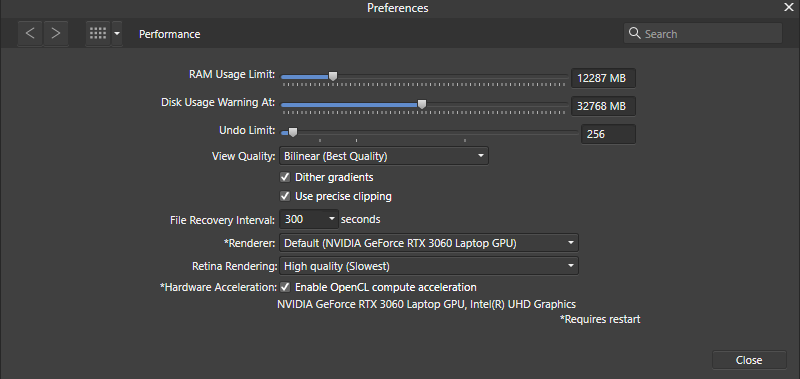
Task: Click the magnifier search icon
Action: [635, 34]
